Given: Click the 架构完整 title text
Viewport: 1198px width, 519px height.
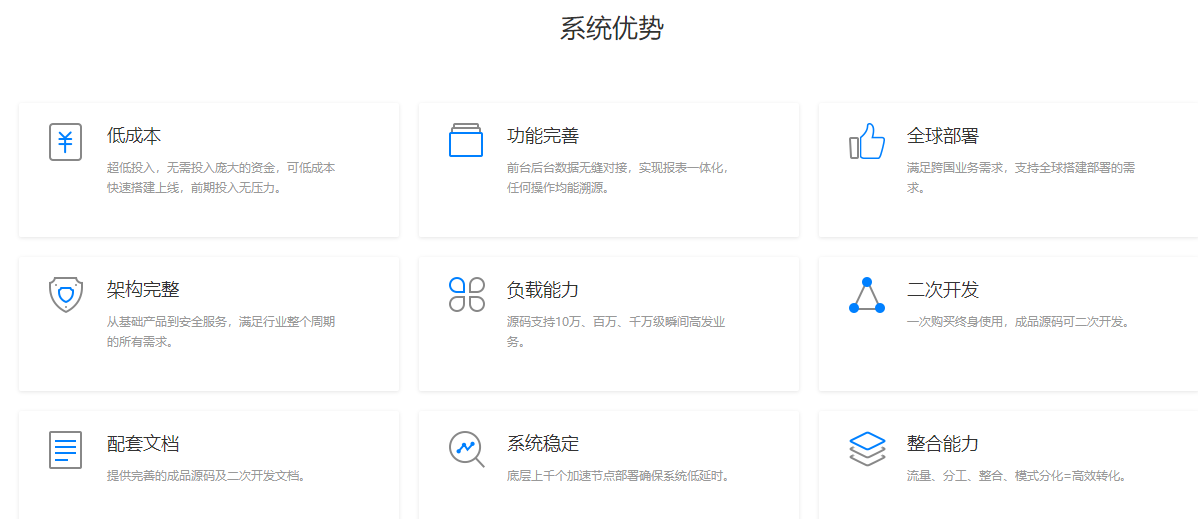Looking at the screenshot, I should pyautogui.click(x=143, y=290).
